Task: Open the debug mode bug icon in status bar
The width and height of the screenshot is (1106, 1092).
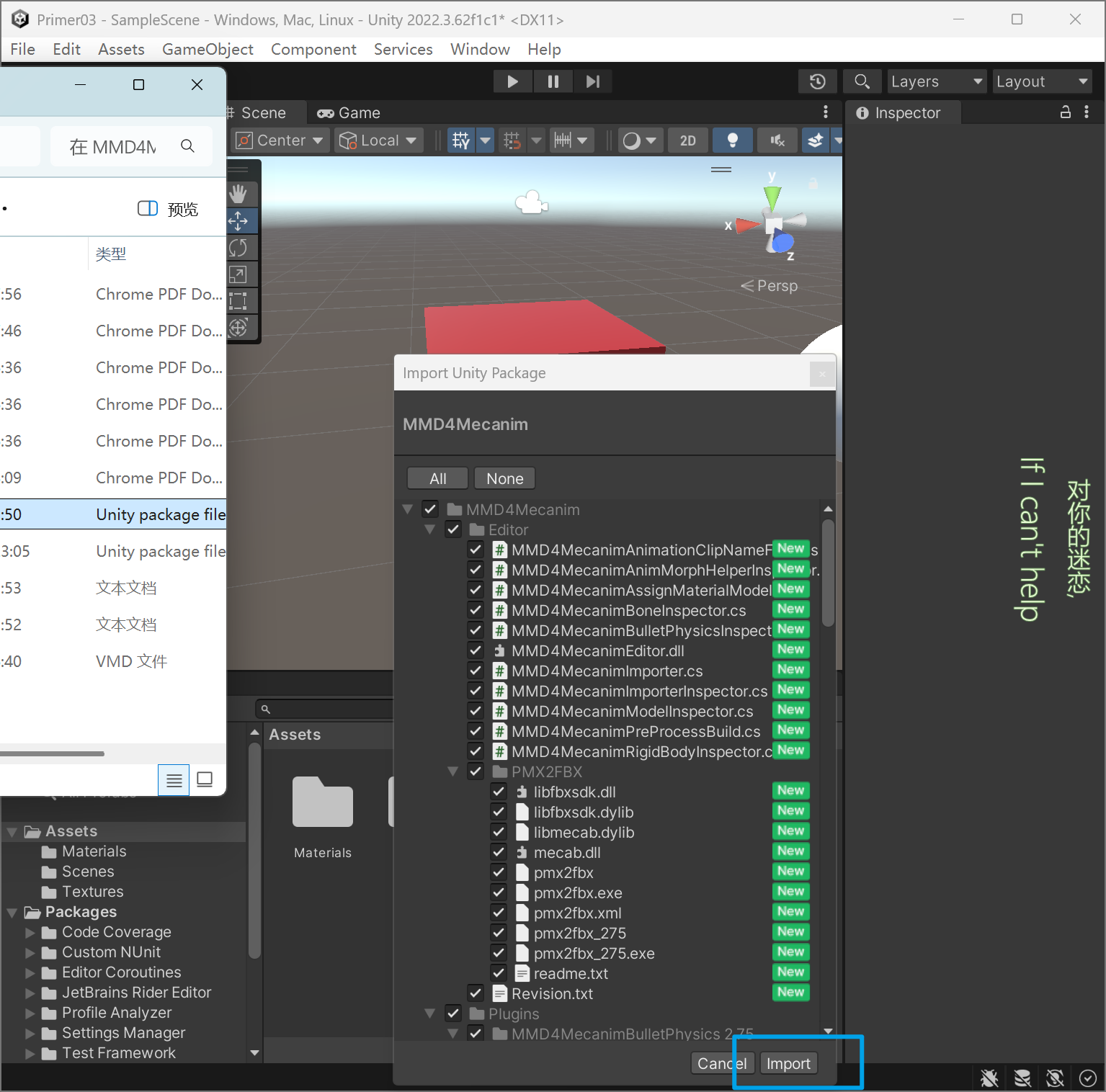Action: click(x=989, y=1078)
